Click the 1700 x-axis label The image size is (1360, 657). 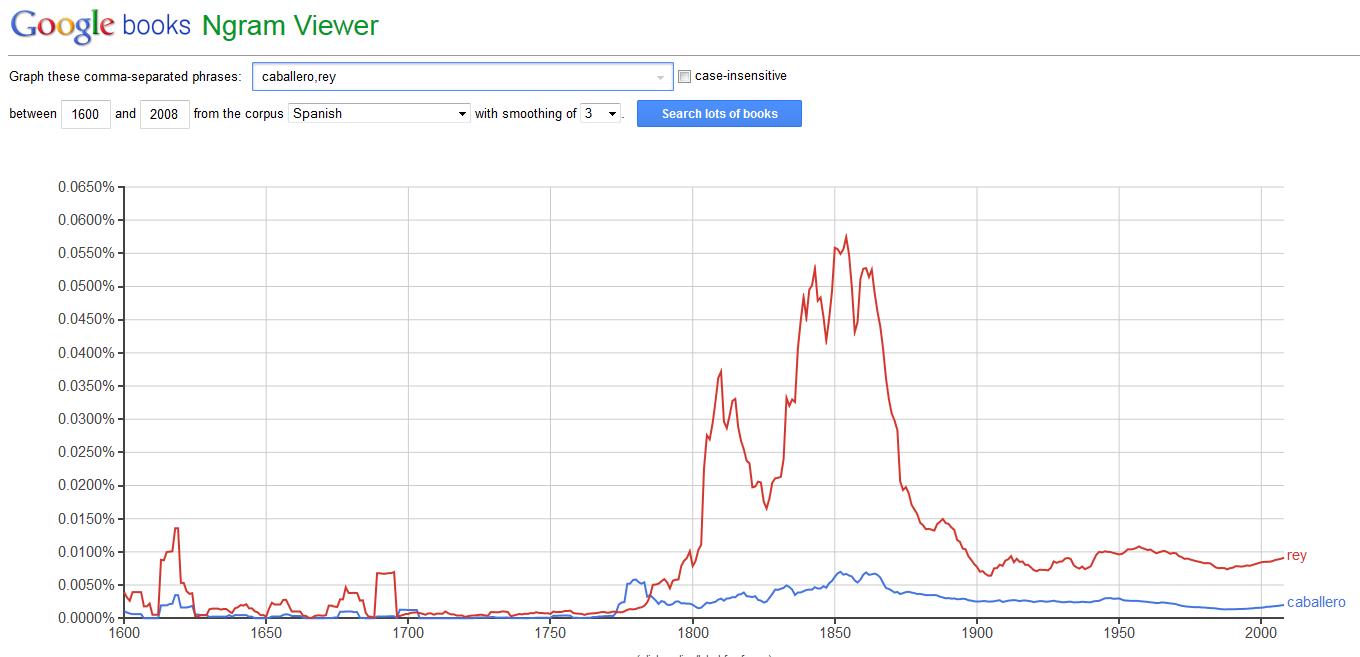(x=408, y=633)
